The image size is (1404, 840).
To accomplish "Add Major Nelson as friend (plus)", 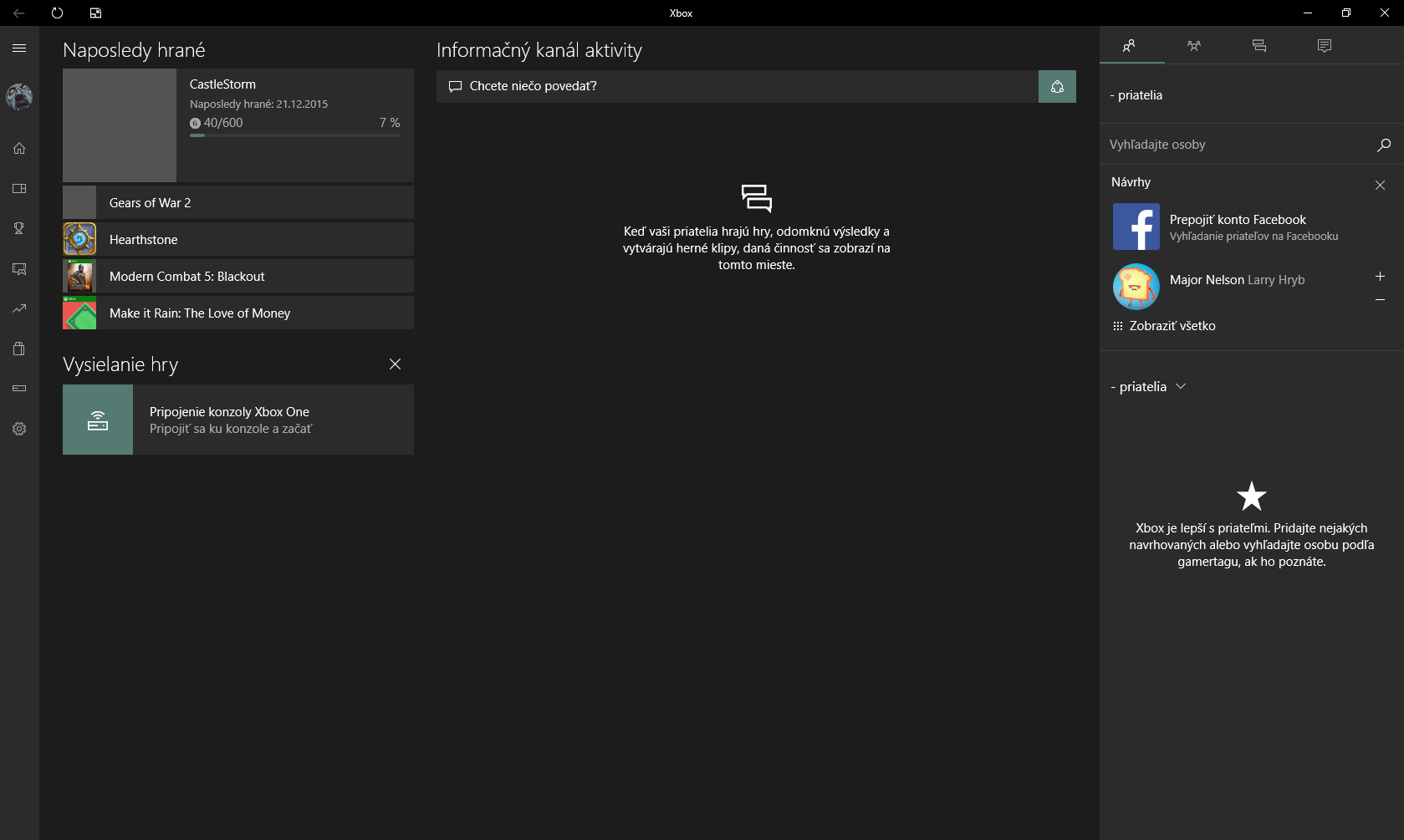I will (1380, 276).
